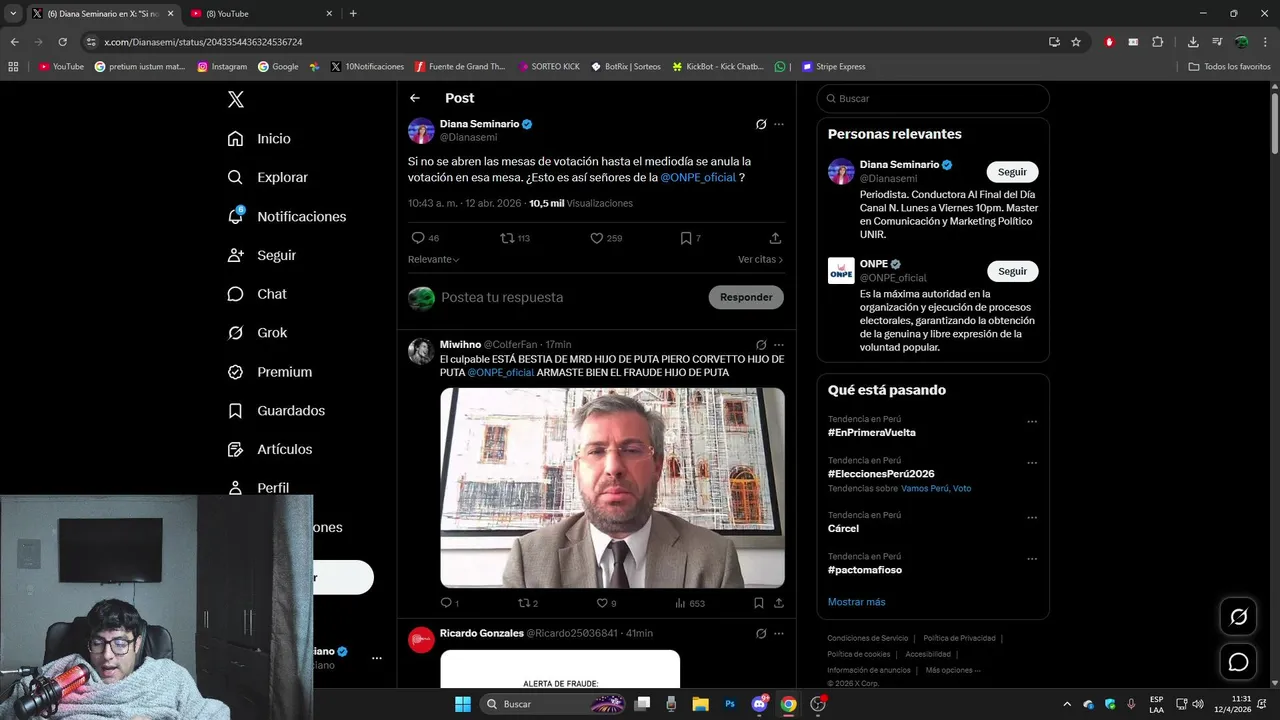Open Más opciones in the footer
The image size is (1280, 720).
(x=953, y=670)
